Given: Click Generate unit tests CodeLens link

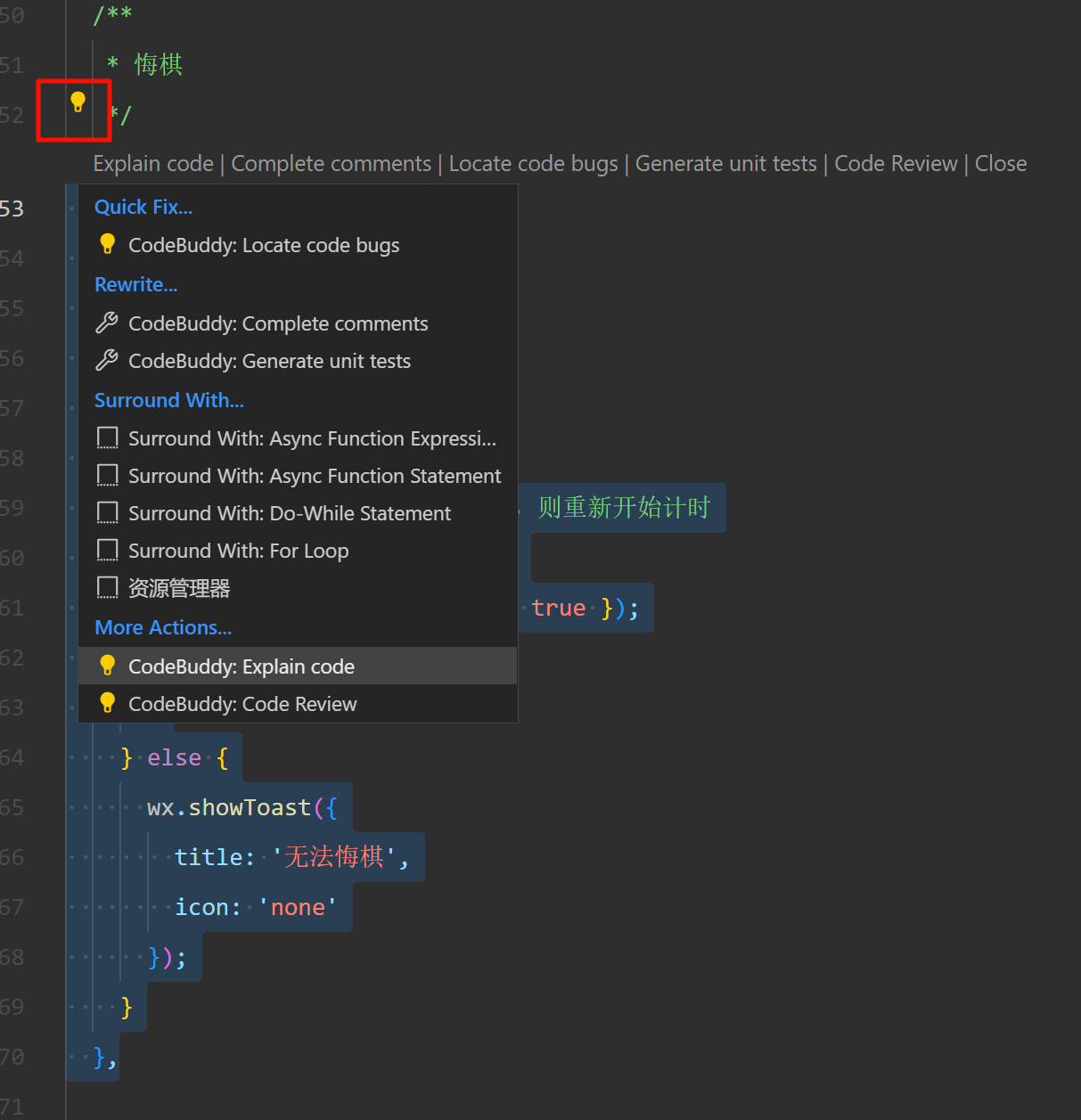Looking at the screenshot, I should point(725,164).
